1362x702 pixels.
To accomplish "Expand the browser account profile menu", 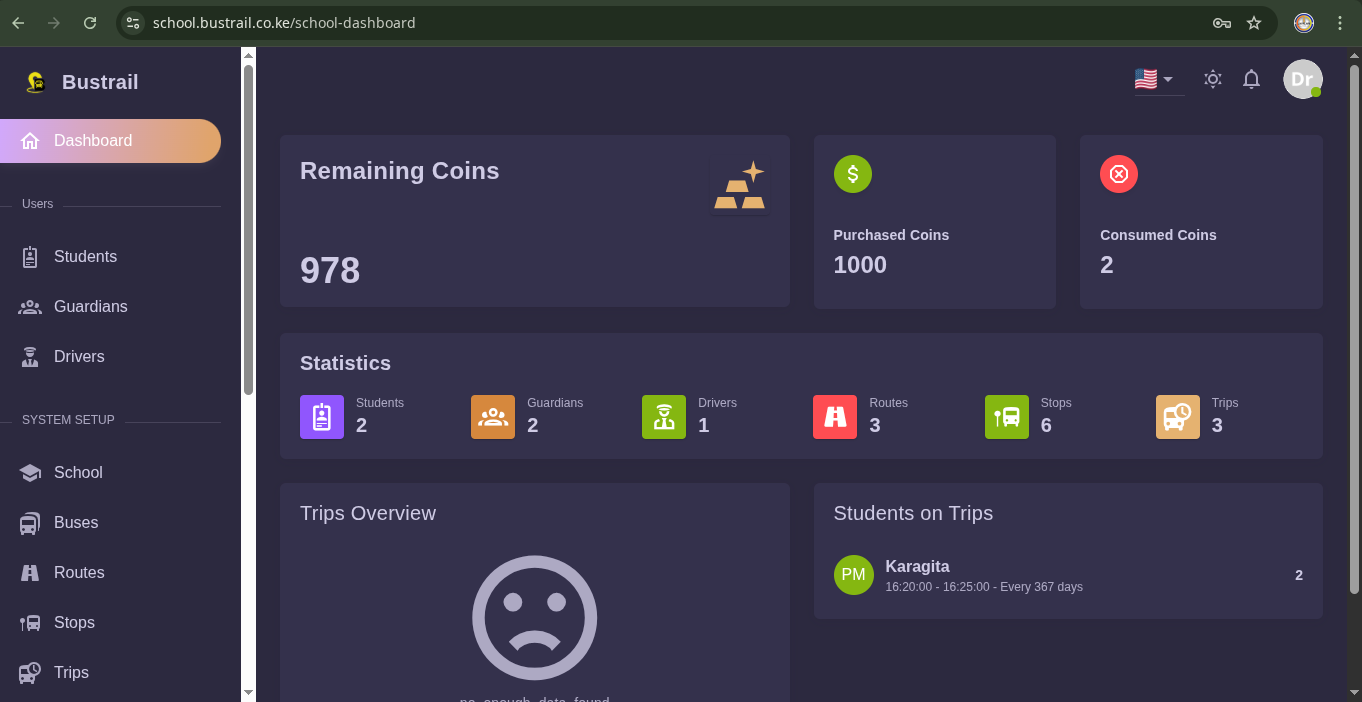I will (1303, 22).
